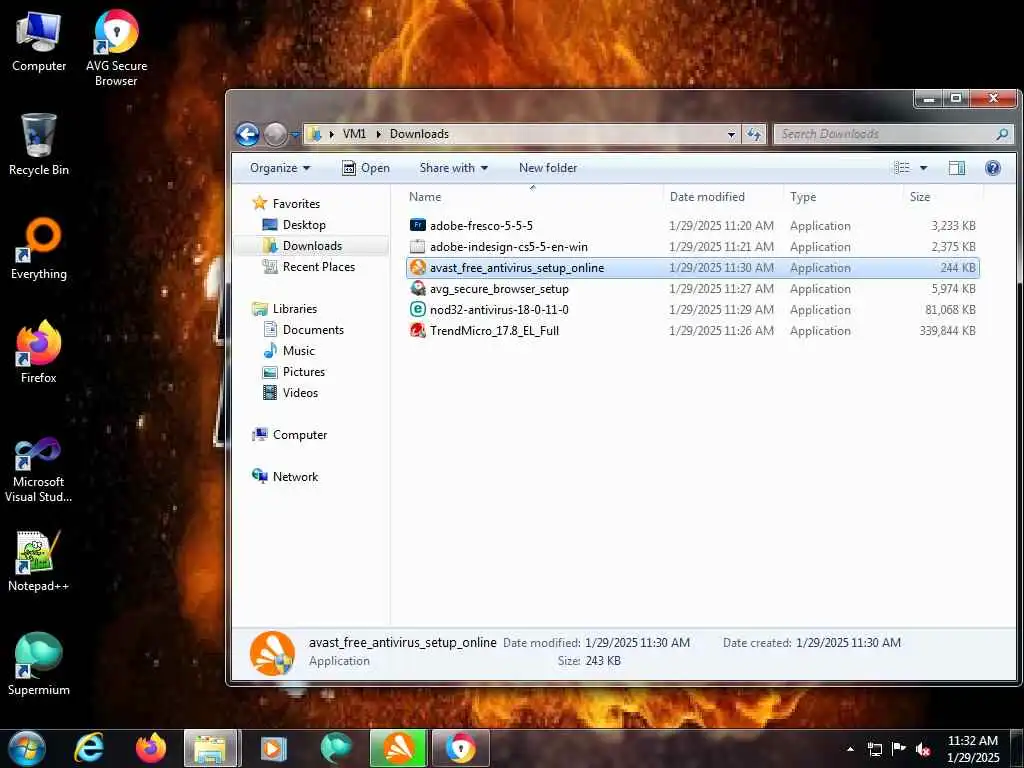Open the view options dropdown arrow
The image size is (1024, 768).
click(923, 168)
